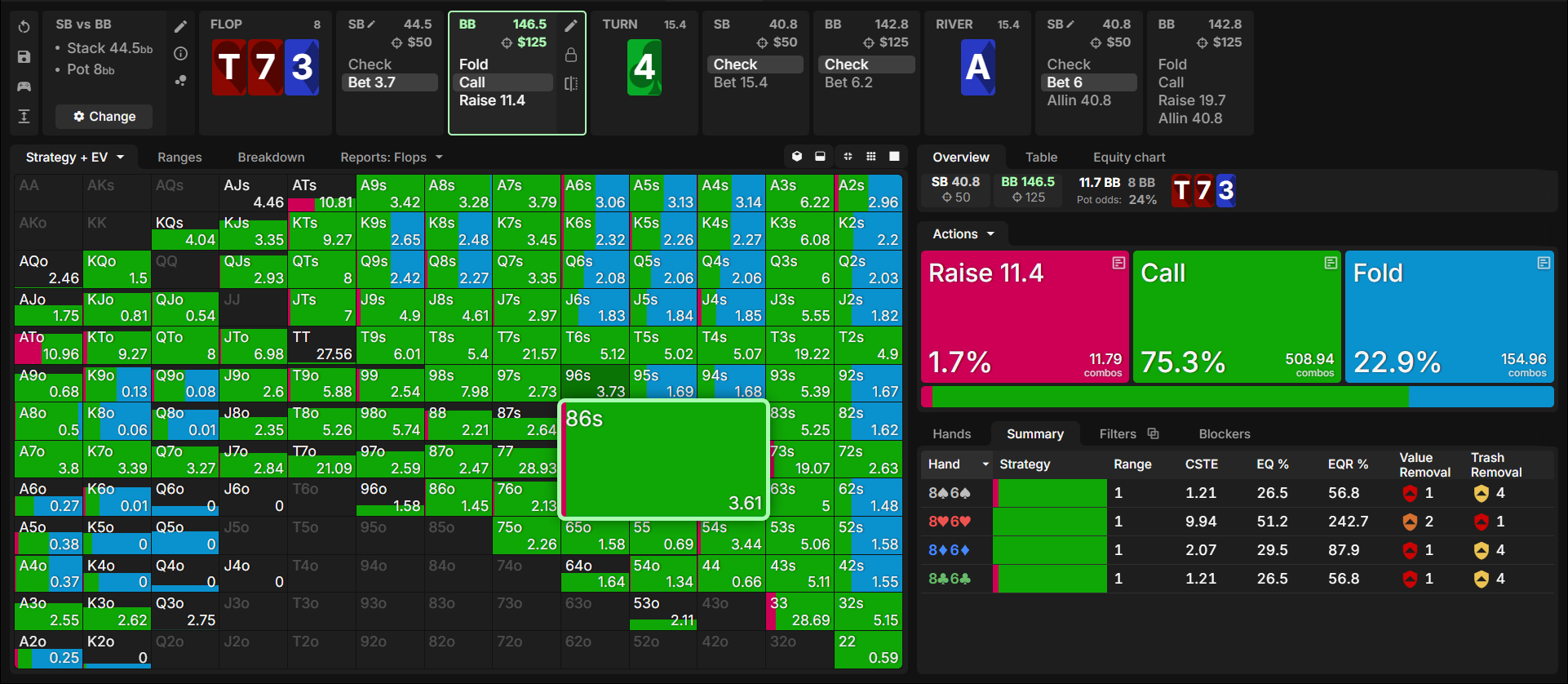Switch to the Table tab

[1041, 158]
